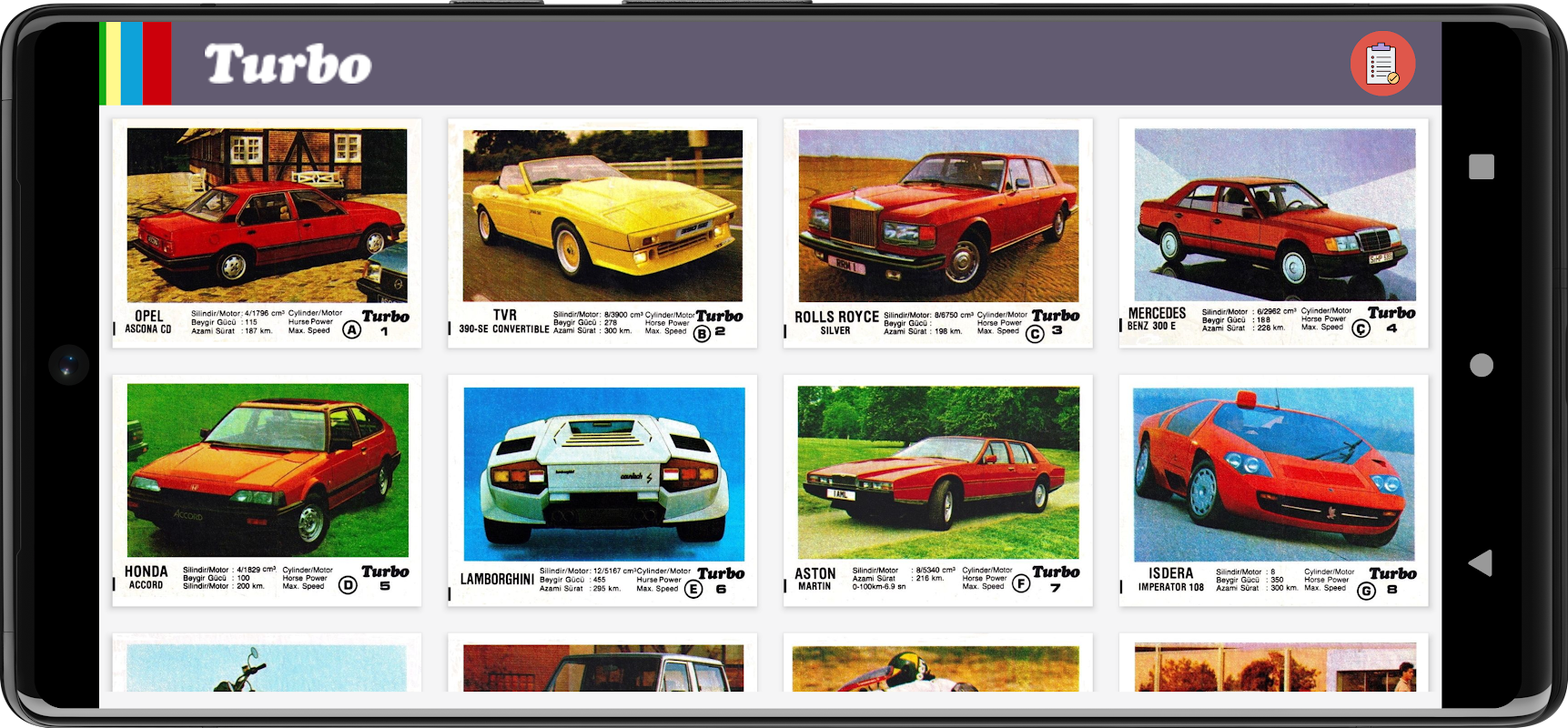This screenshot has height=728, width=1568.
Task: Click the circled letter D on Honda card
Action: tap(348, 585)
